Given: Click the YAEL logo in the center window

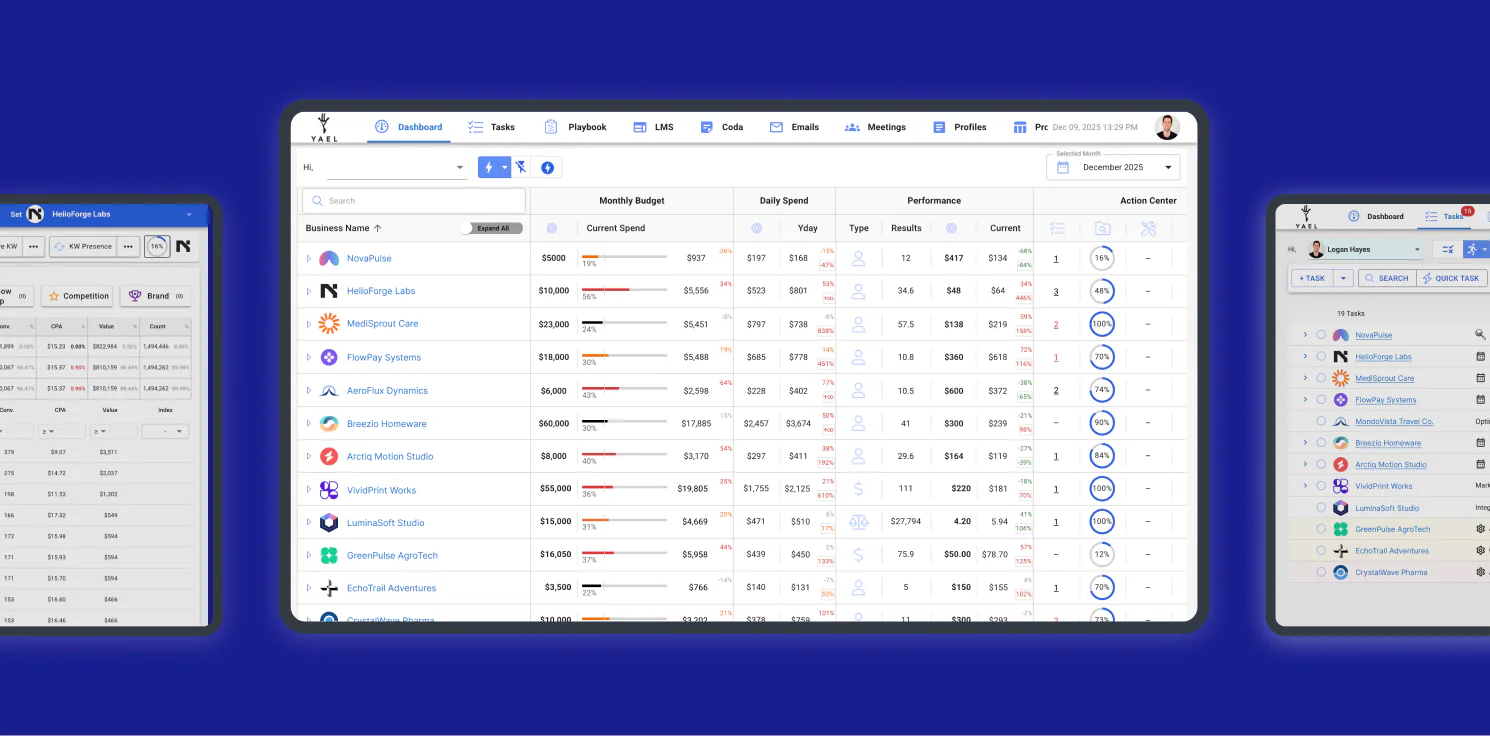Looking at the screenshot, I should (323, 127).
